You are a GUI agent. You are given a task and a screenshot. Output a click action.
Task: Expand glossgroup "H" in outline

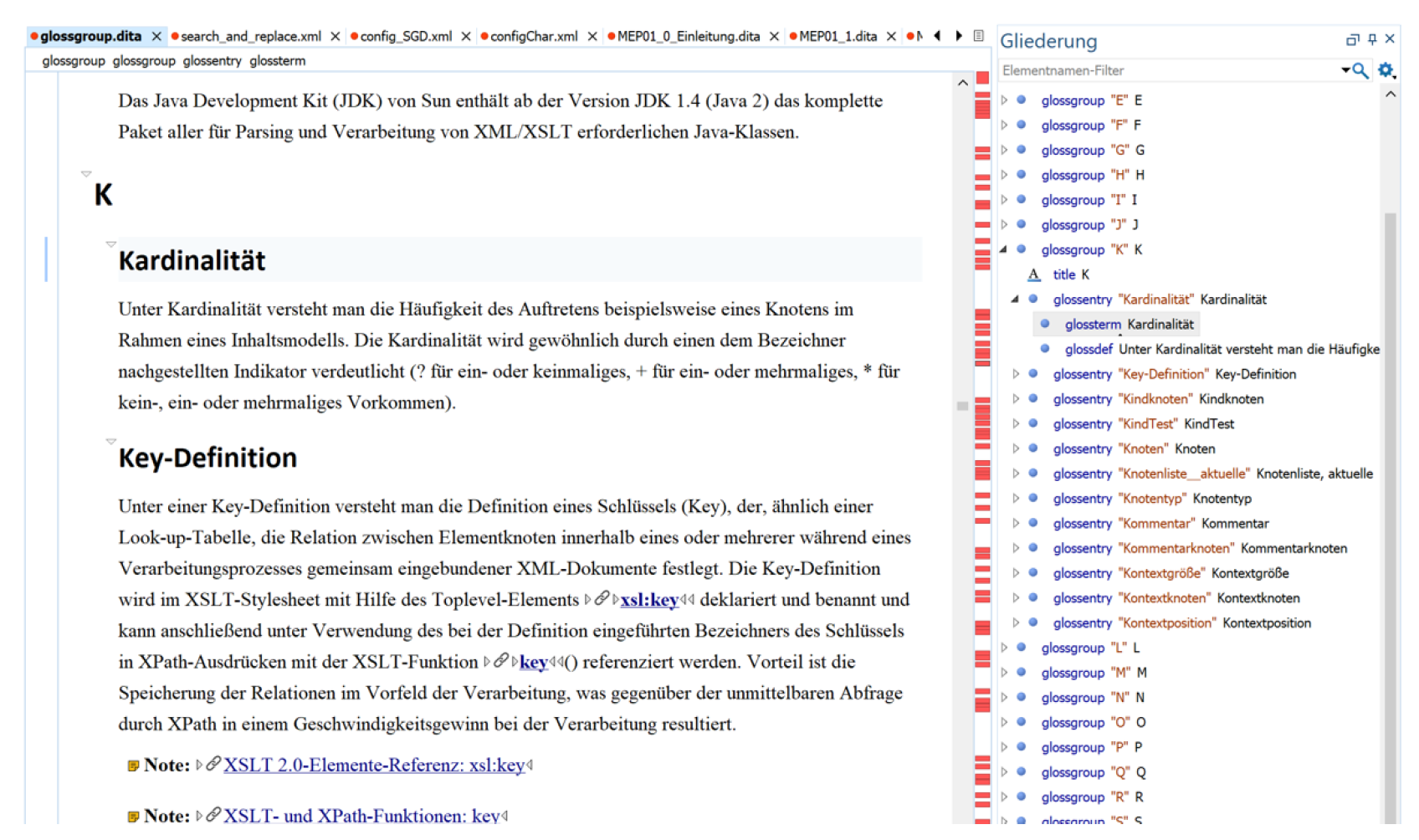[1004, 175]
